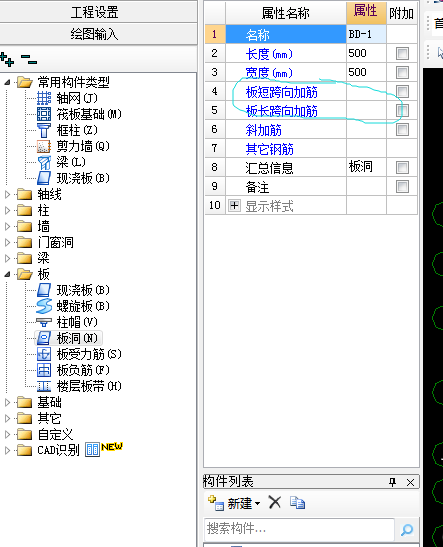
Task: Click the 属性 column header
Action: coord(366,13)
